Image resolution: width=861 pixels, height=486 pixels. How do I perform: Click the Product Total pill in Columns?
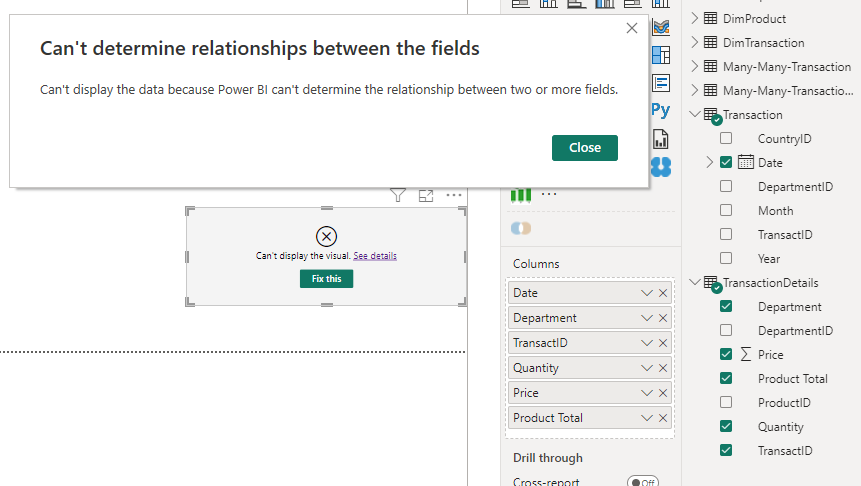[x=589, y=418]
